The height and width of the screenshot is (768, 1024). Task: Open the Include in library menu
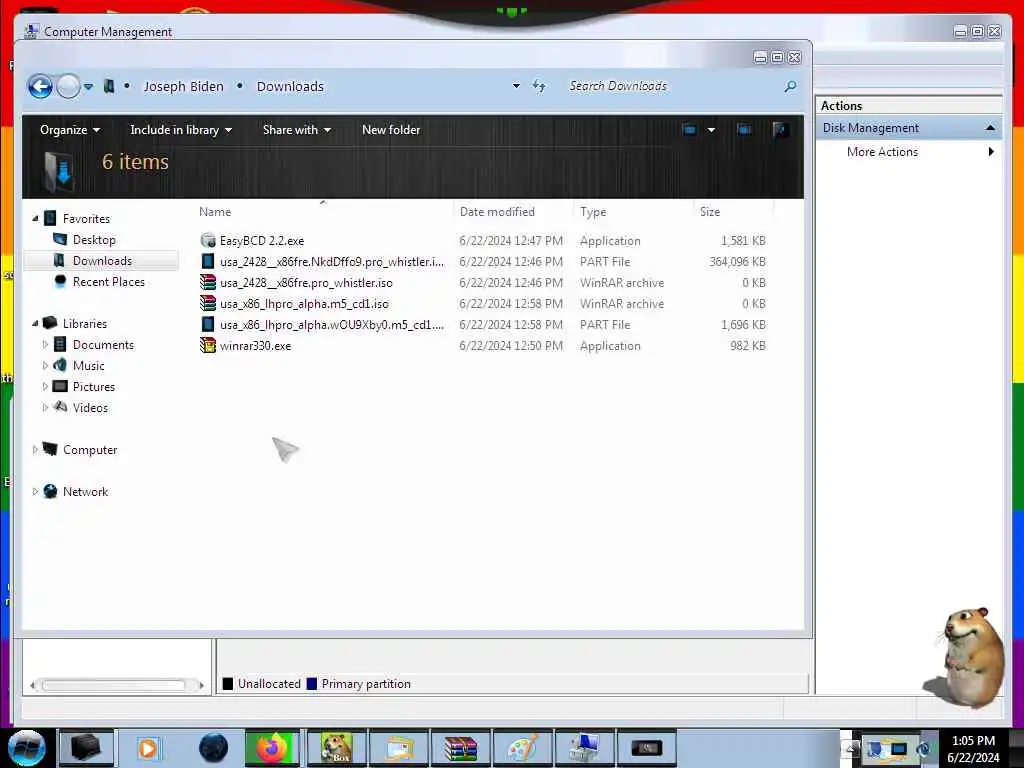[x=181, y=130]
